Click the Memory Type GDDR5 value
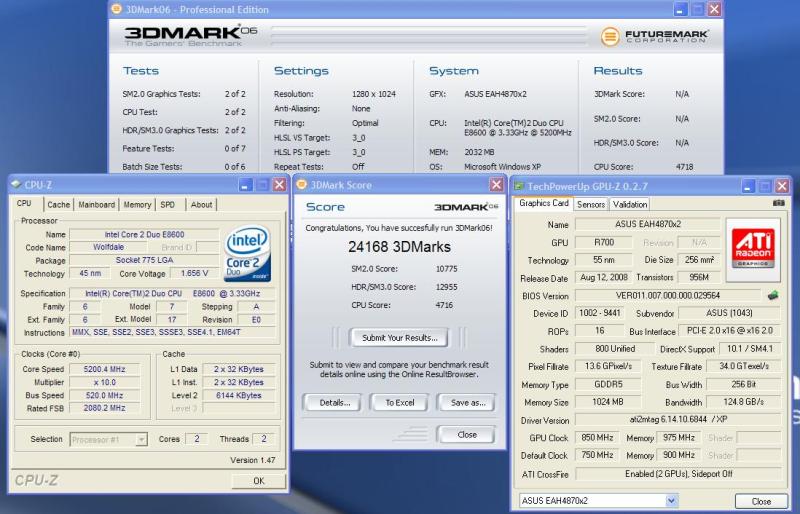This screenshot has width=800, height=514. [608, 384]
